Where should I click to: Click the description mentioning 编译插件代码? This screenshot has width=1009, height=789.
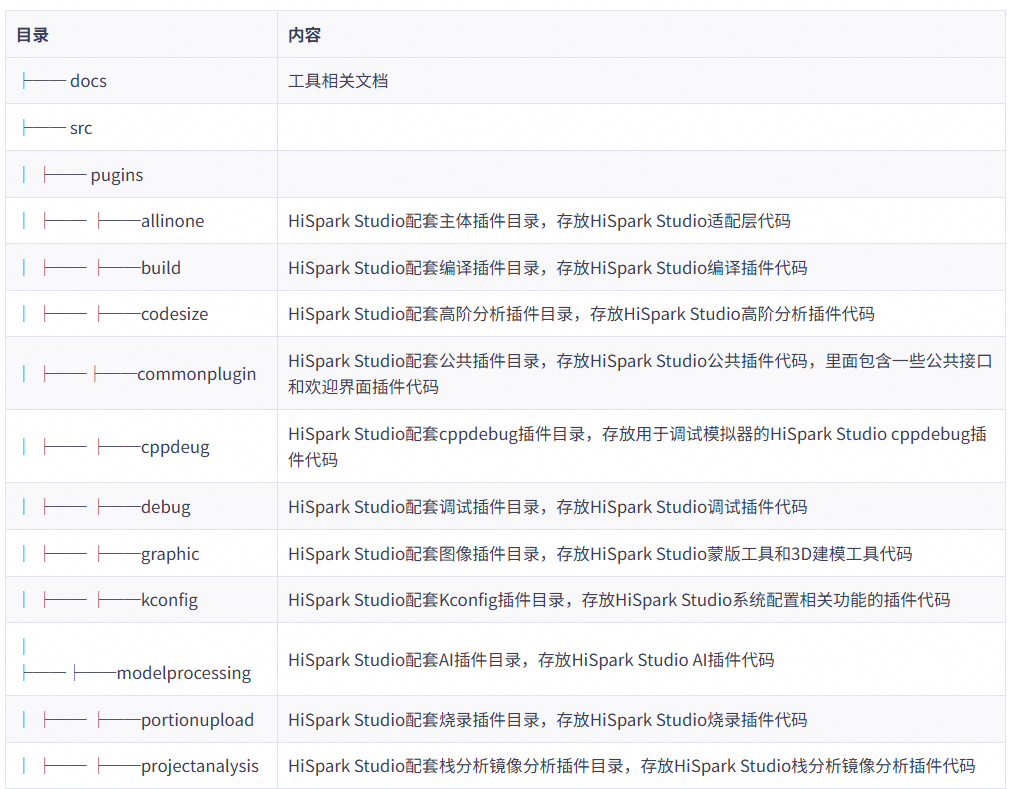[x=548, y=268]
